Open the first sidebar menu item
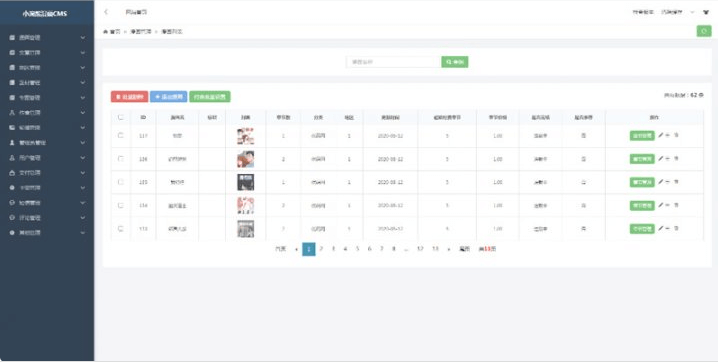 coord(47,38)
